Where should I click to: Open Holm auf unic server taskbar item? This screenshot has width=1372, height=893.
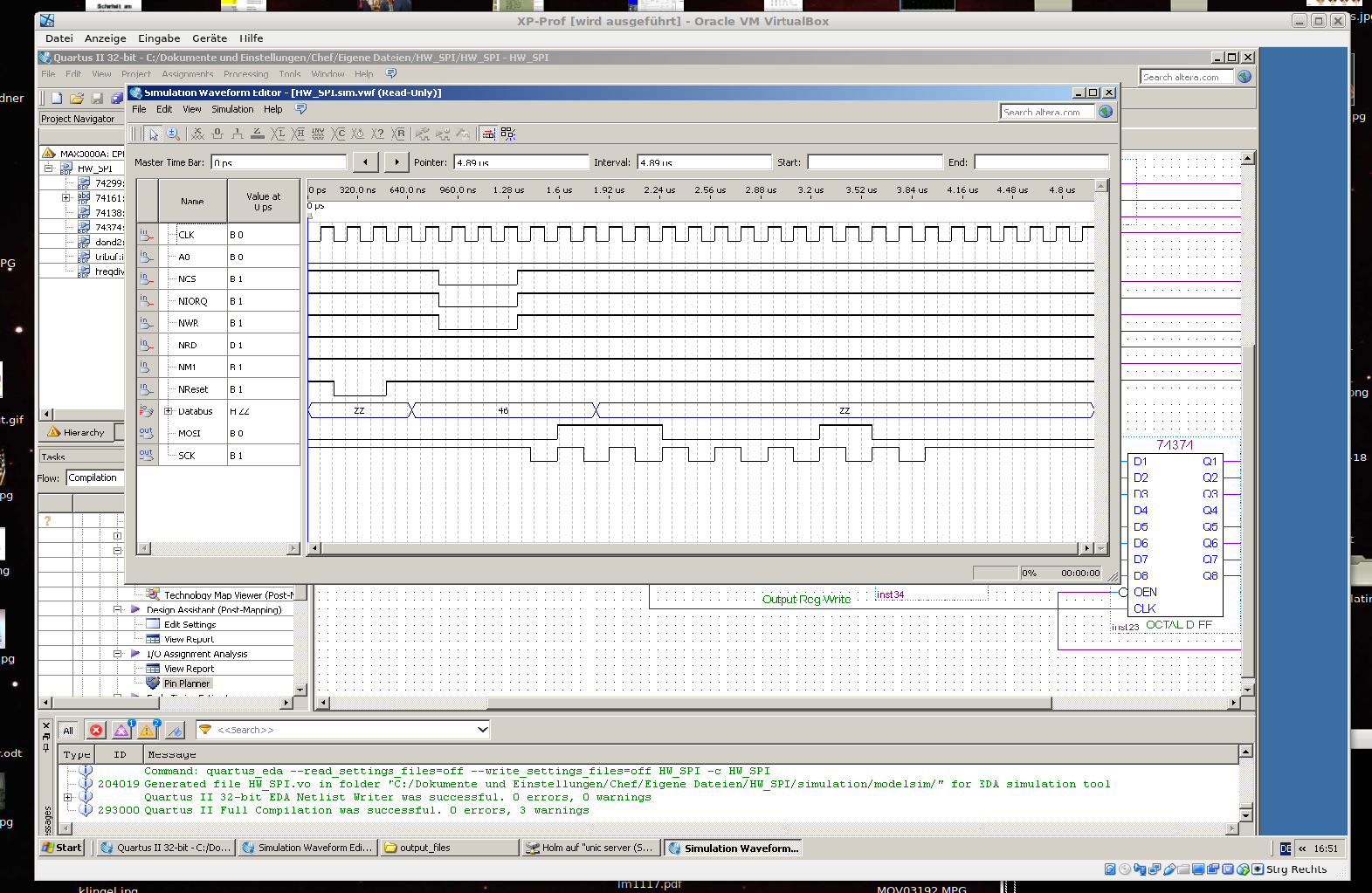pyautogui.click(x=592, y=848)
